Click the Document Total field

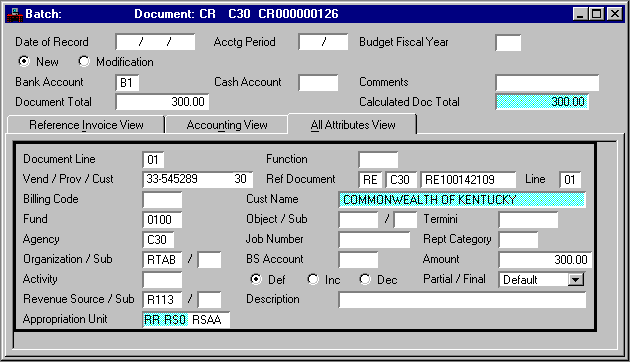[162, 102]
